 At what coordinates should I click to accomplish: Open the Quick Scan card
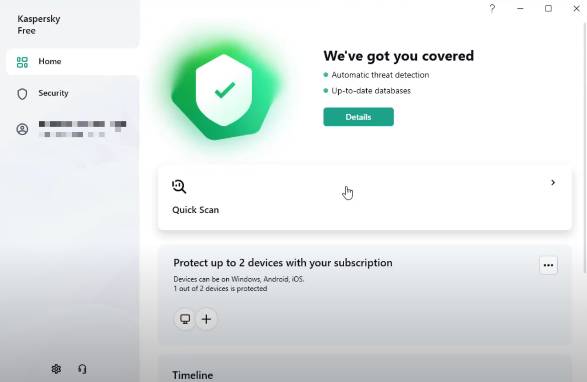point(365,198)
